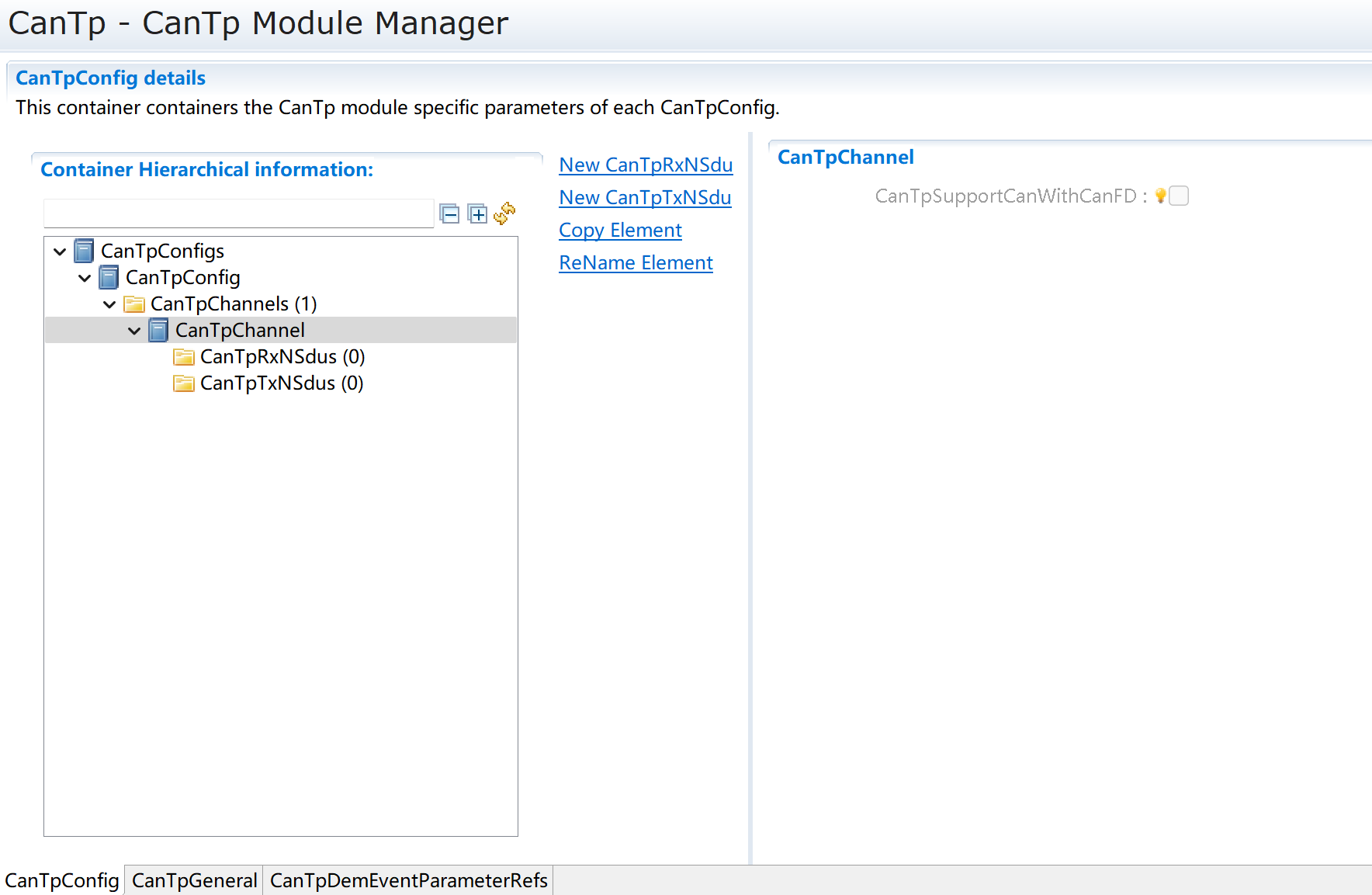Image resolution: width=1372 pixels, height=895 pixels.
Task: Focus the tree filter text field
Action: coord(238,213)
